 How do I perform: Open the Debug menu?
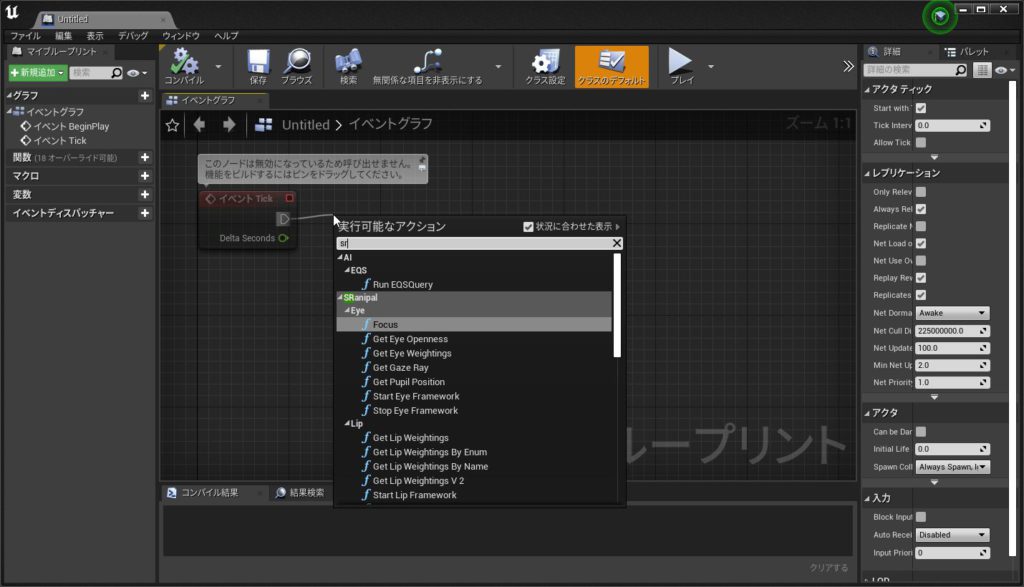click(133, 36)
